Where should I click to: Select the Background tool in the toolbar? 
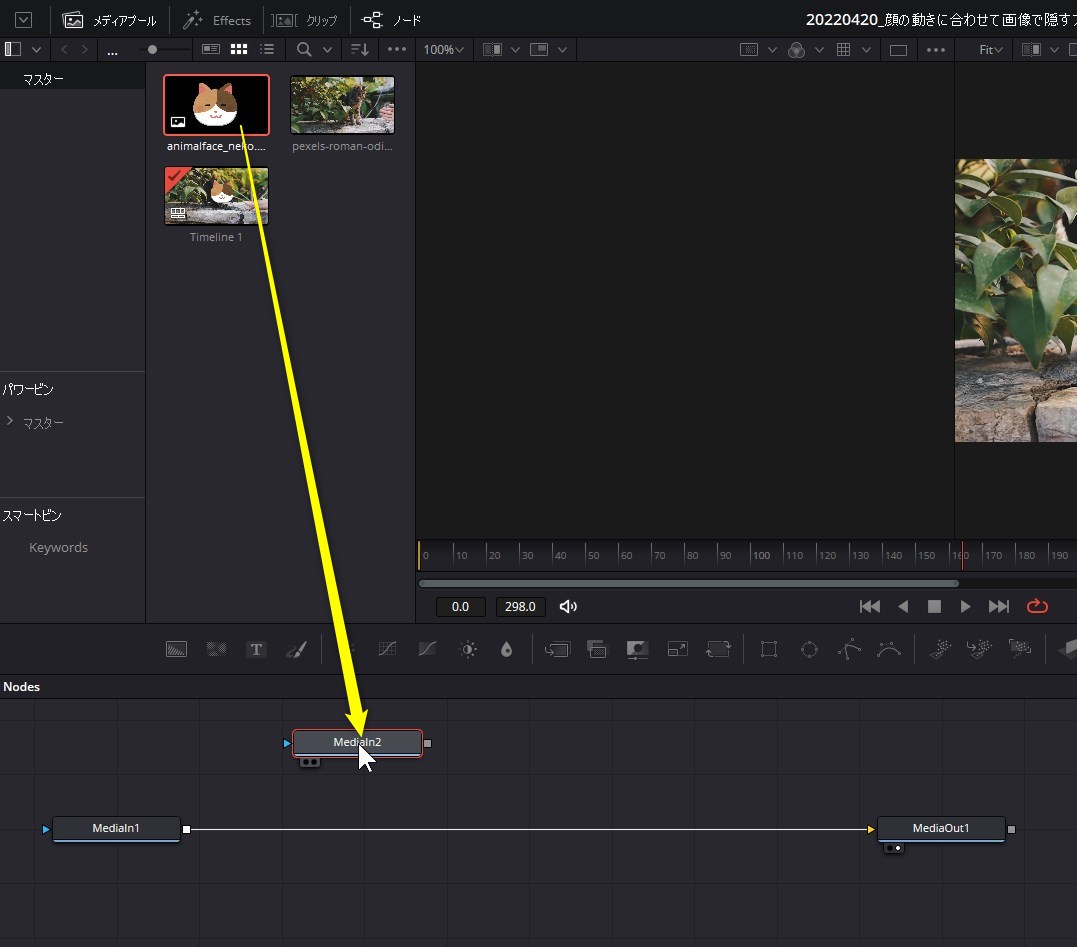[177, 649]
